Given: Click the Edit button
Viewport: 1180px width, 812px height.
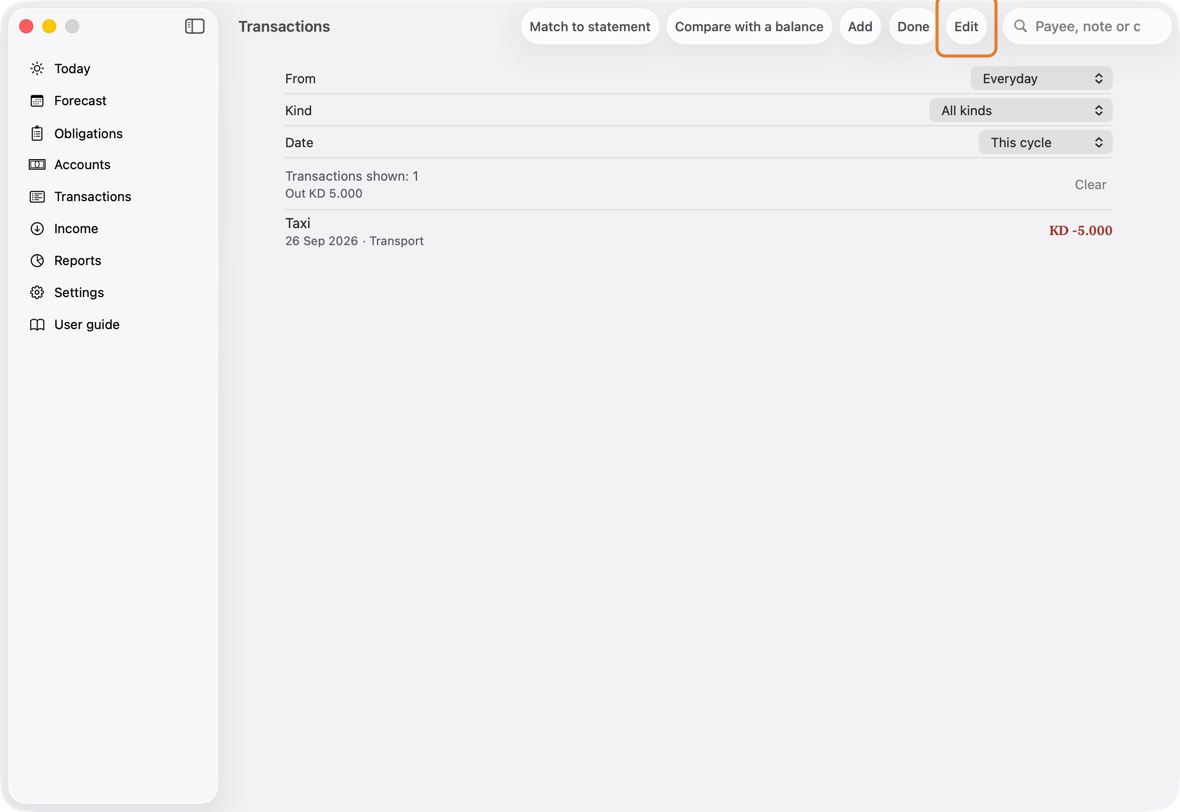Looking at the screenshot, I should point(966,26).
